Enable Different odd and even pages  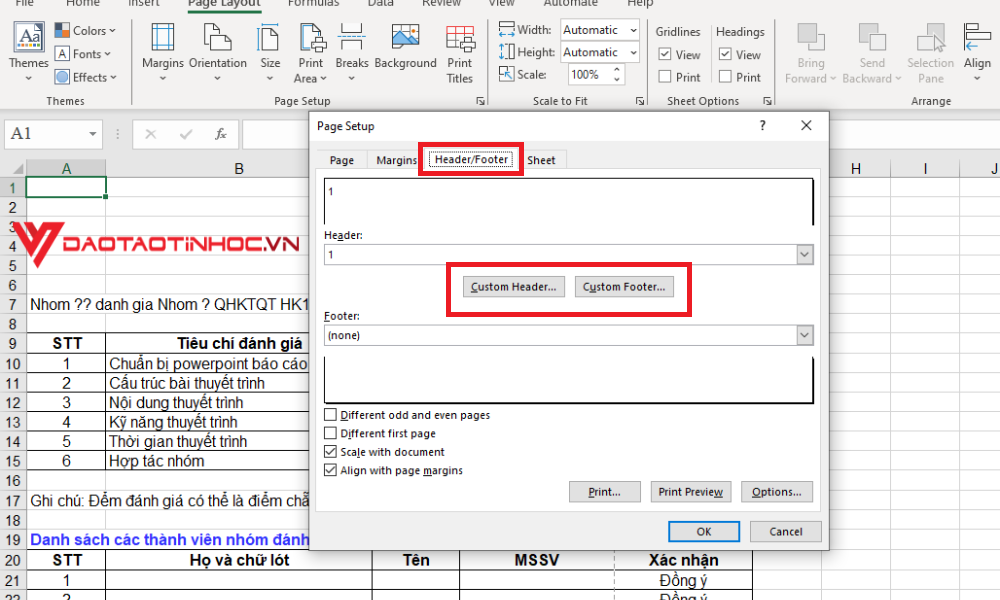330,414
